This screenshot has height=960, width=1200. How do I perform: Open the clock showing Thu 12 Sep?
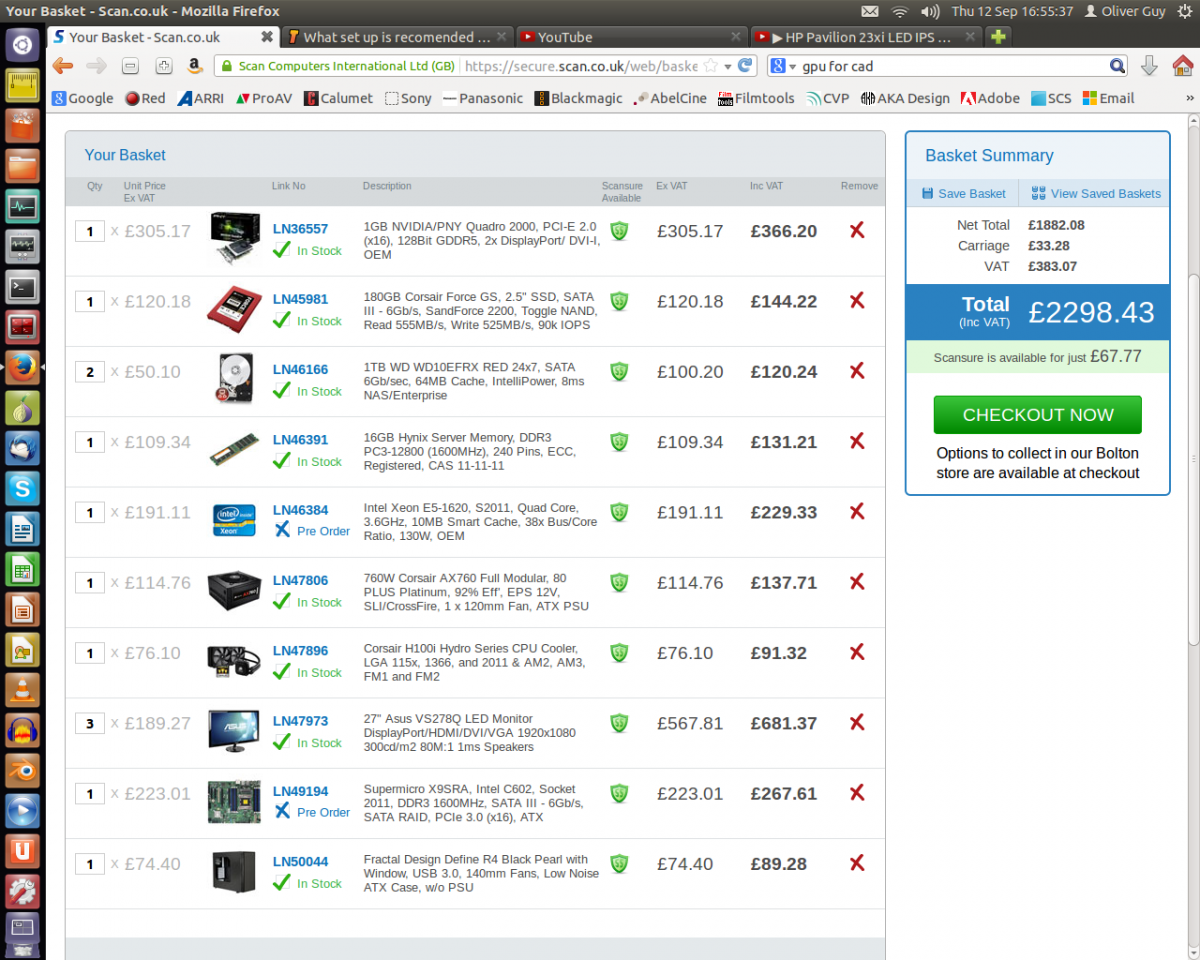(x=1012, y=11)
